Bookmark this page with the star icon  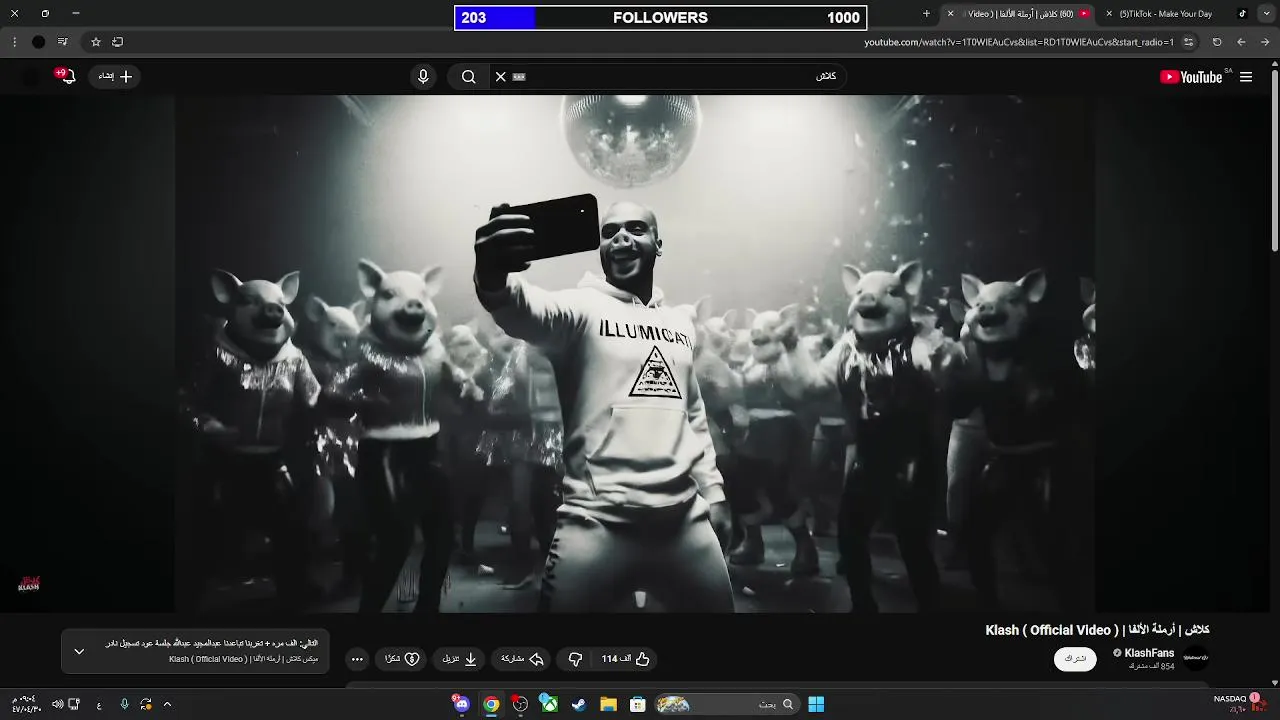point(96,42)
